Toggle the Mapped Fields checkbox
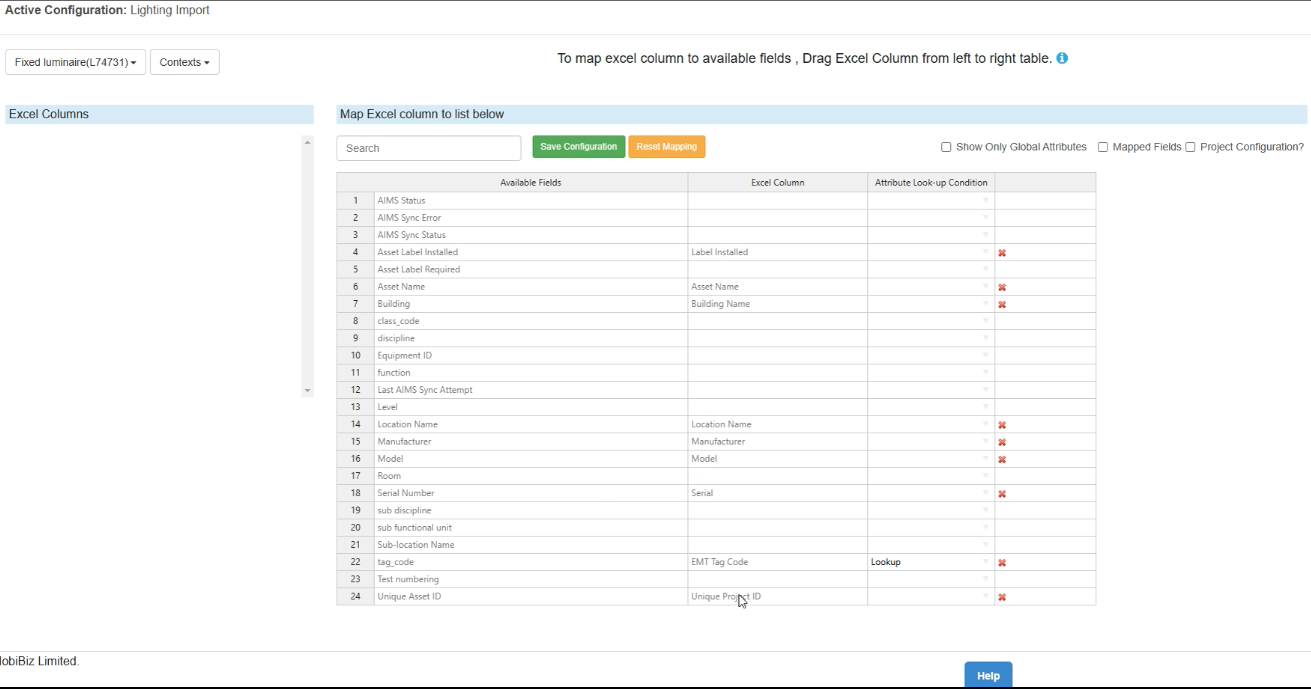The image size is (1311, 689). coord(1103,147)
